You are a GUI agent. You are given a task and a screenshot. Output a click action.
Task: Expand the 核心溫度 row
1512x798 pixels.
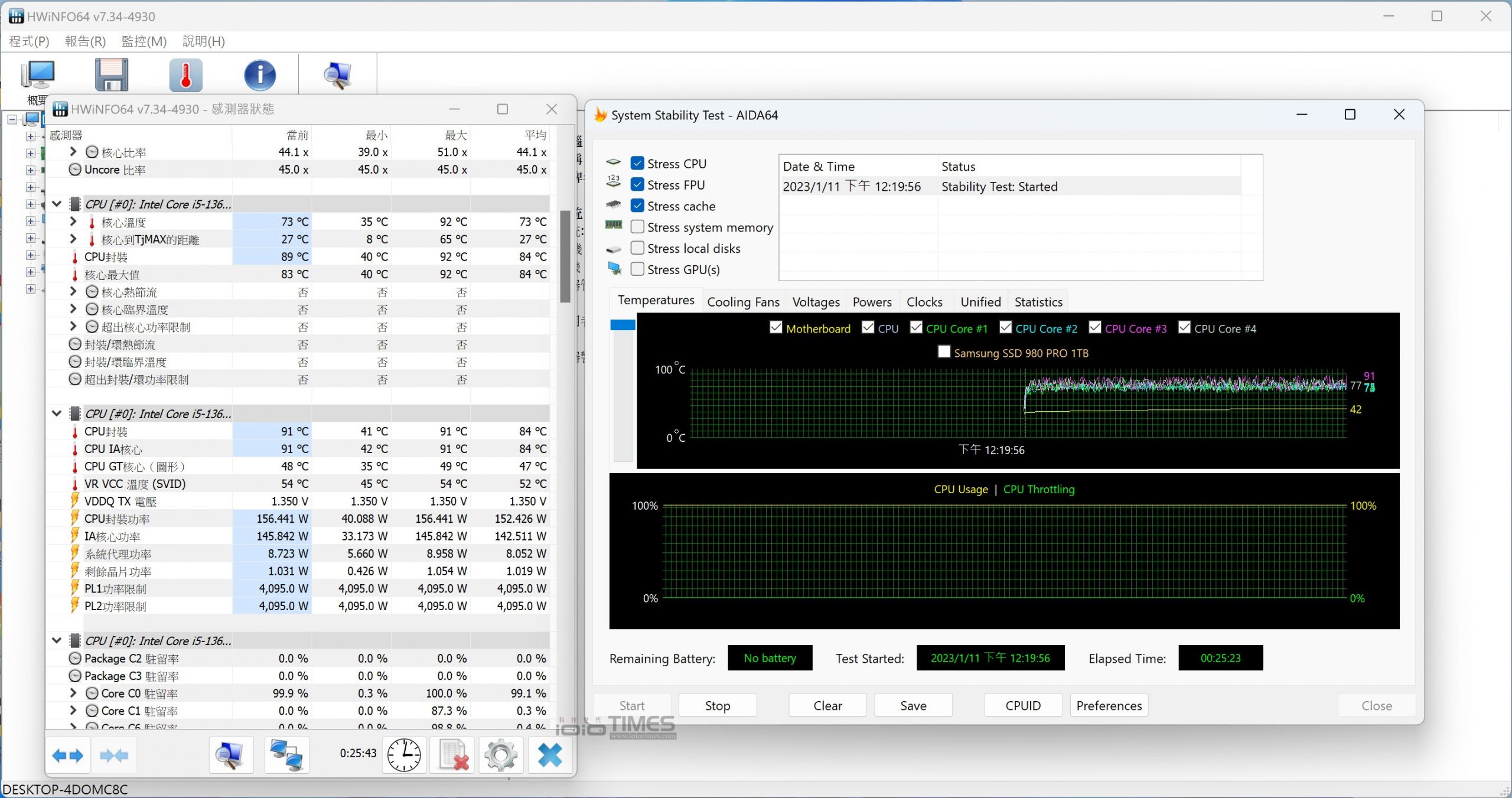(73, 222)
